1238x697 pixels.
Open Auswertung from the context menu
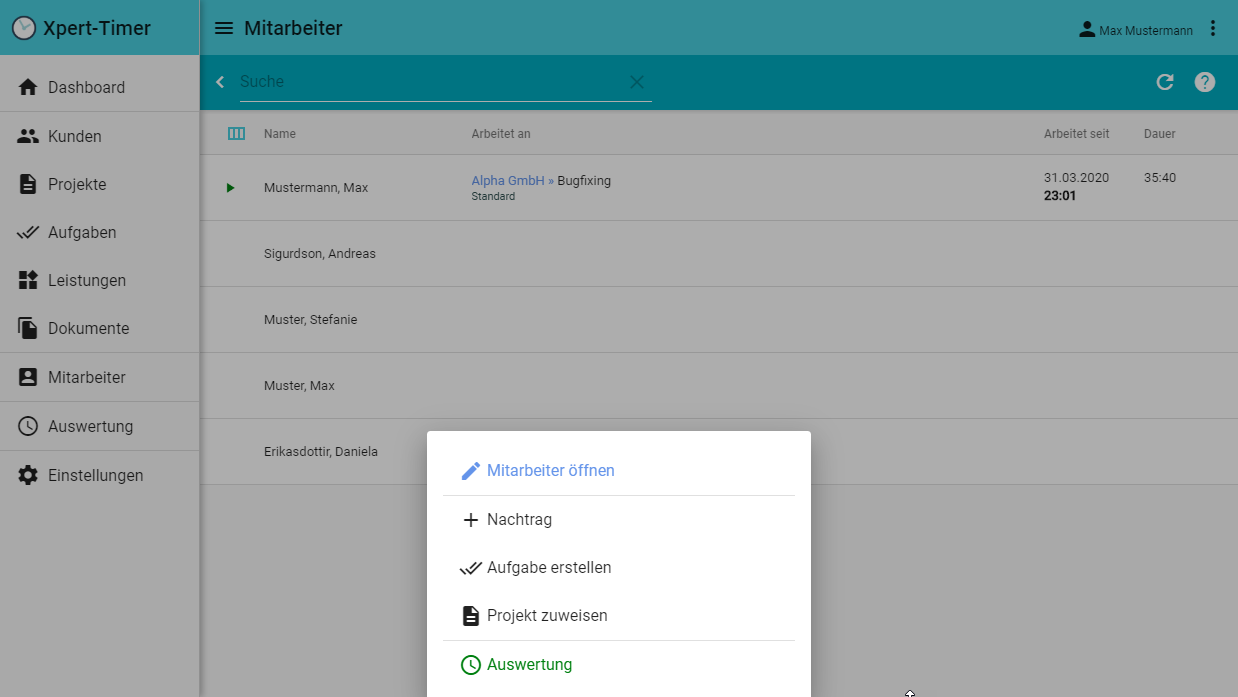click(529, 665)
